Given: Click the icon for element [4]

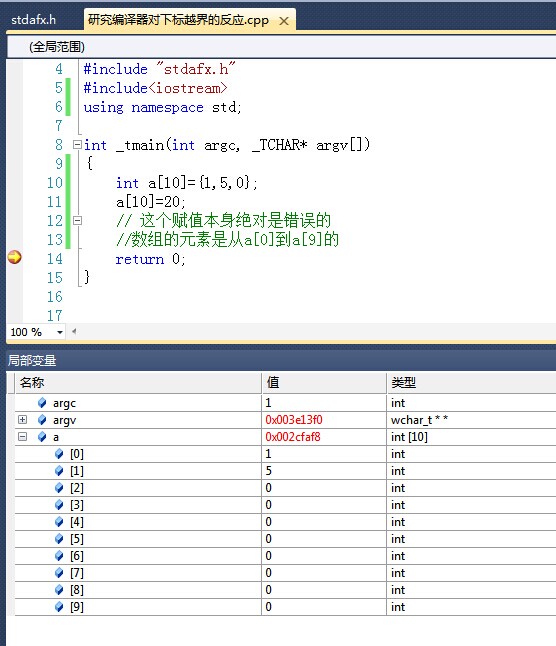Looking at the screenshot, I should [x=59, y=522].
